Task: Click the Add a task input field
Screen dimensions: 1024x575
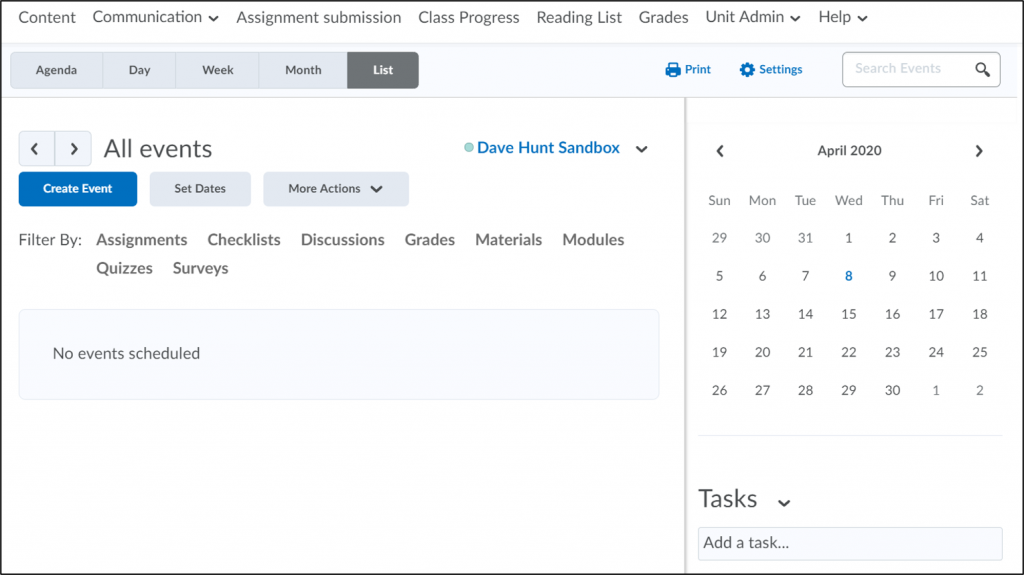Action: pyautogui.click(x=849, y=543)
